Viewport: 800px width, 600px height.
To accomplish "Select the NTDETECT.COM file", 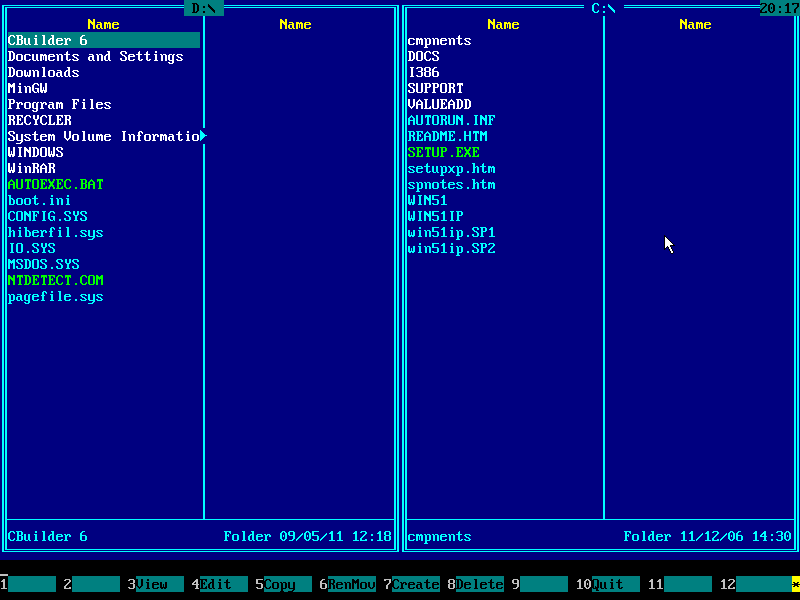I will click(56, 281).
